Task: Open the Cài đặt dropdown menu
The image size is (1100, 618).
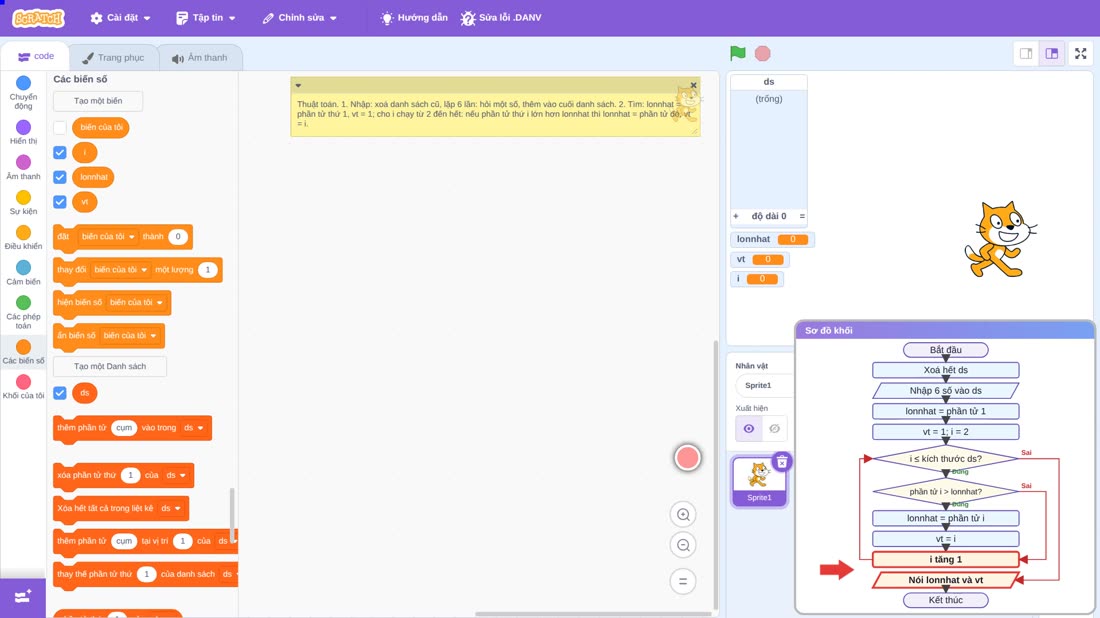Action: pos(120,18)
